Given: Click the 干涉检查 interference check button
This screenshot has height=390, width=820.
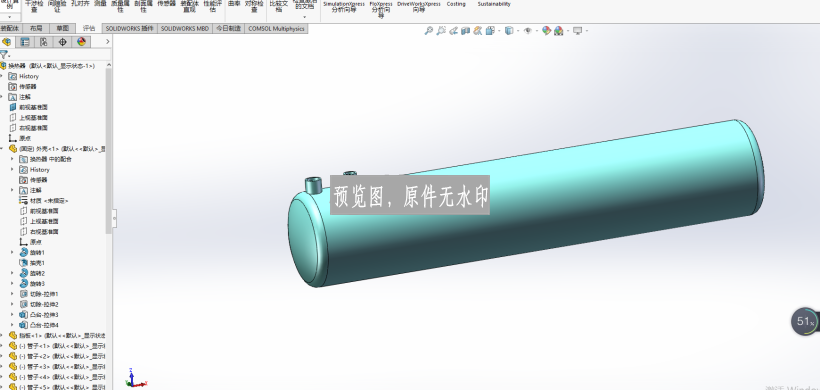Looking at the screenshot, I should pos(35,6).
